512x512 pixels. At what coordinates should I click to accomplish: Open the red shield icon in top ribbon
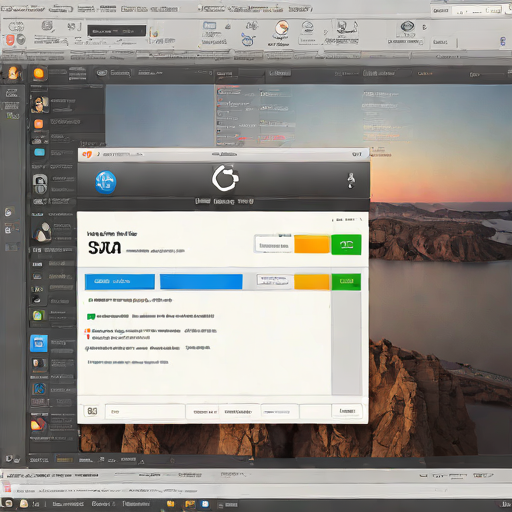click(x=10, y=40)
